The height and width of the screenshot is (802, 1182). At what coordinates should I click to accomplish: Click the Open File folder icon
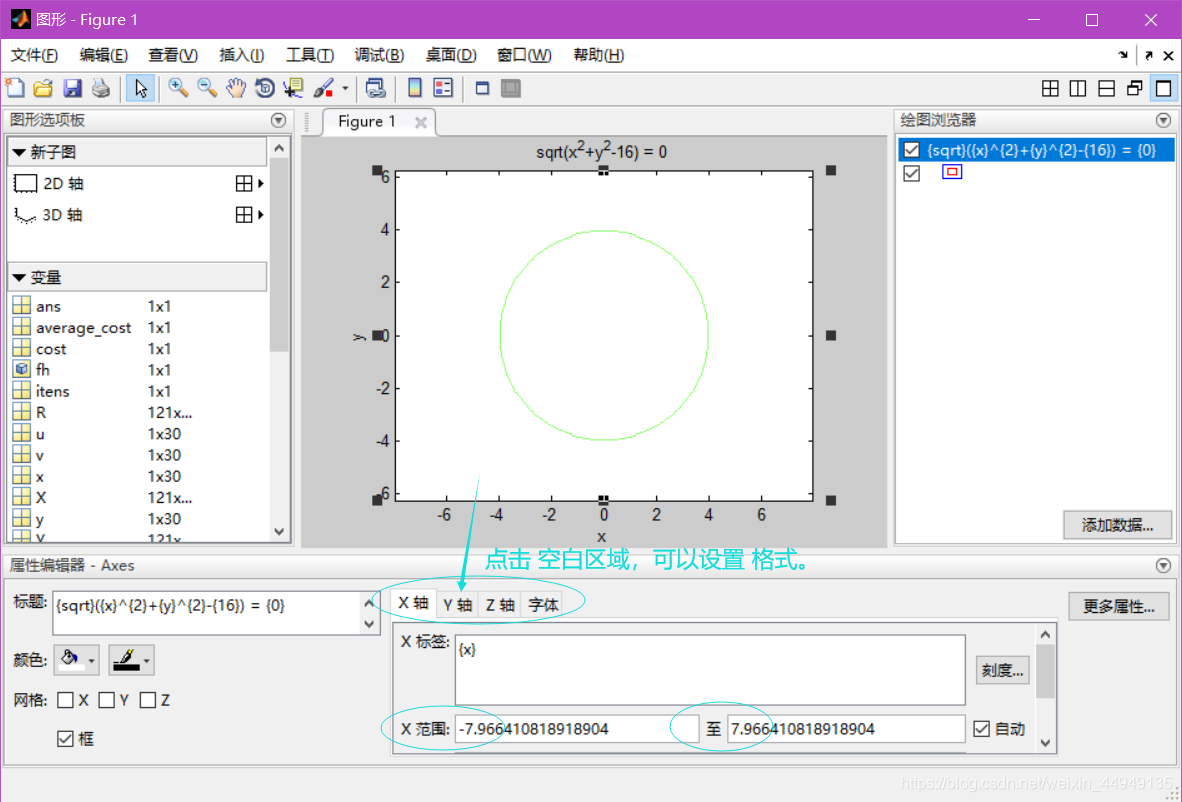[x=43, y=89]
